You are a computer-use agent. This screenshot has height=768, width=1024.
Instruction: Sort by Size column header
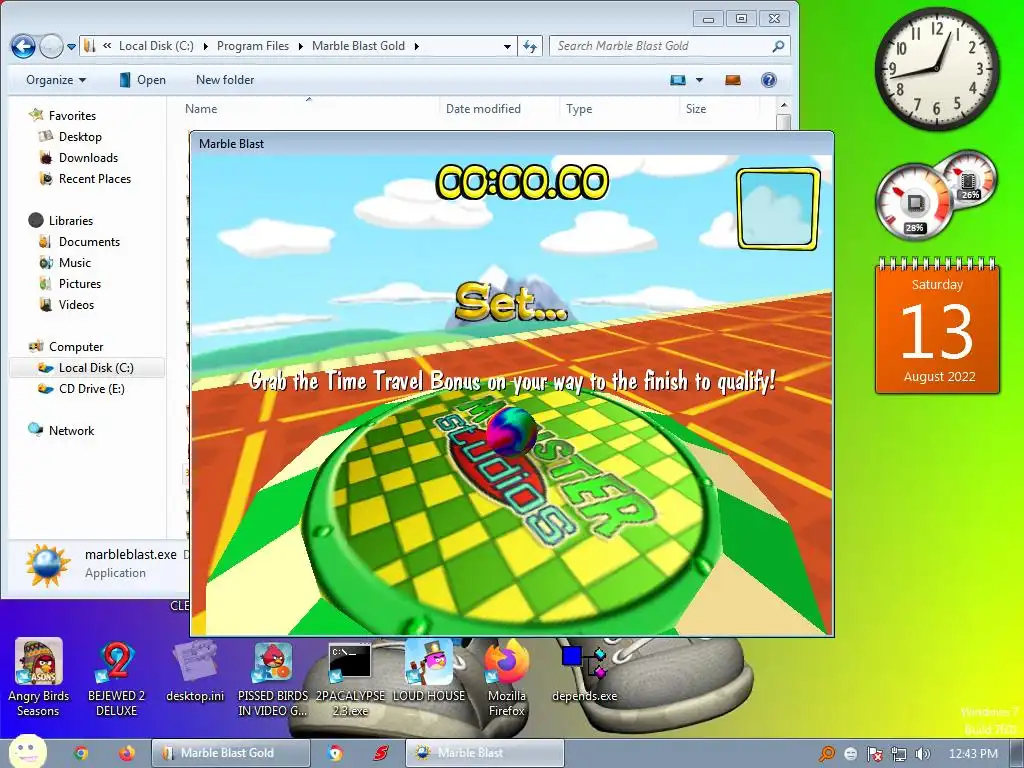pos(719,109)
